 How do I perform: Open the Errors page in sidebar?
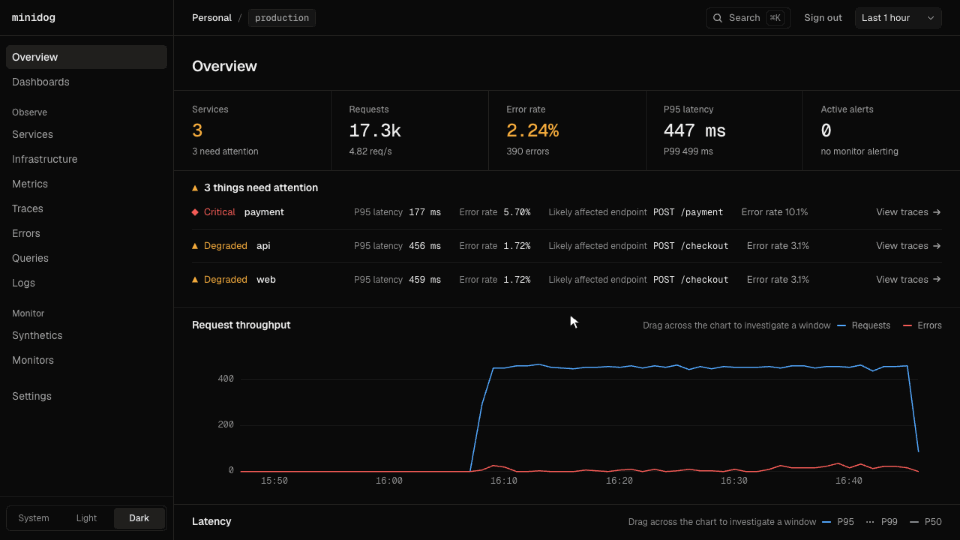pyautogui.click(x=86, y=233)
